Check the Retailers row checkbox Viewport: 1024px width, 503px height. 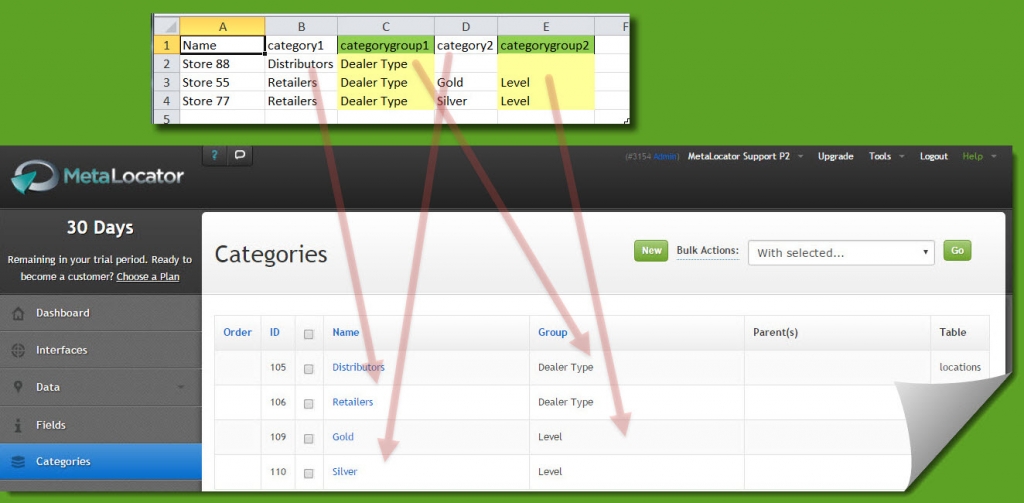309,403
